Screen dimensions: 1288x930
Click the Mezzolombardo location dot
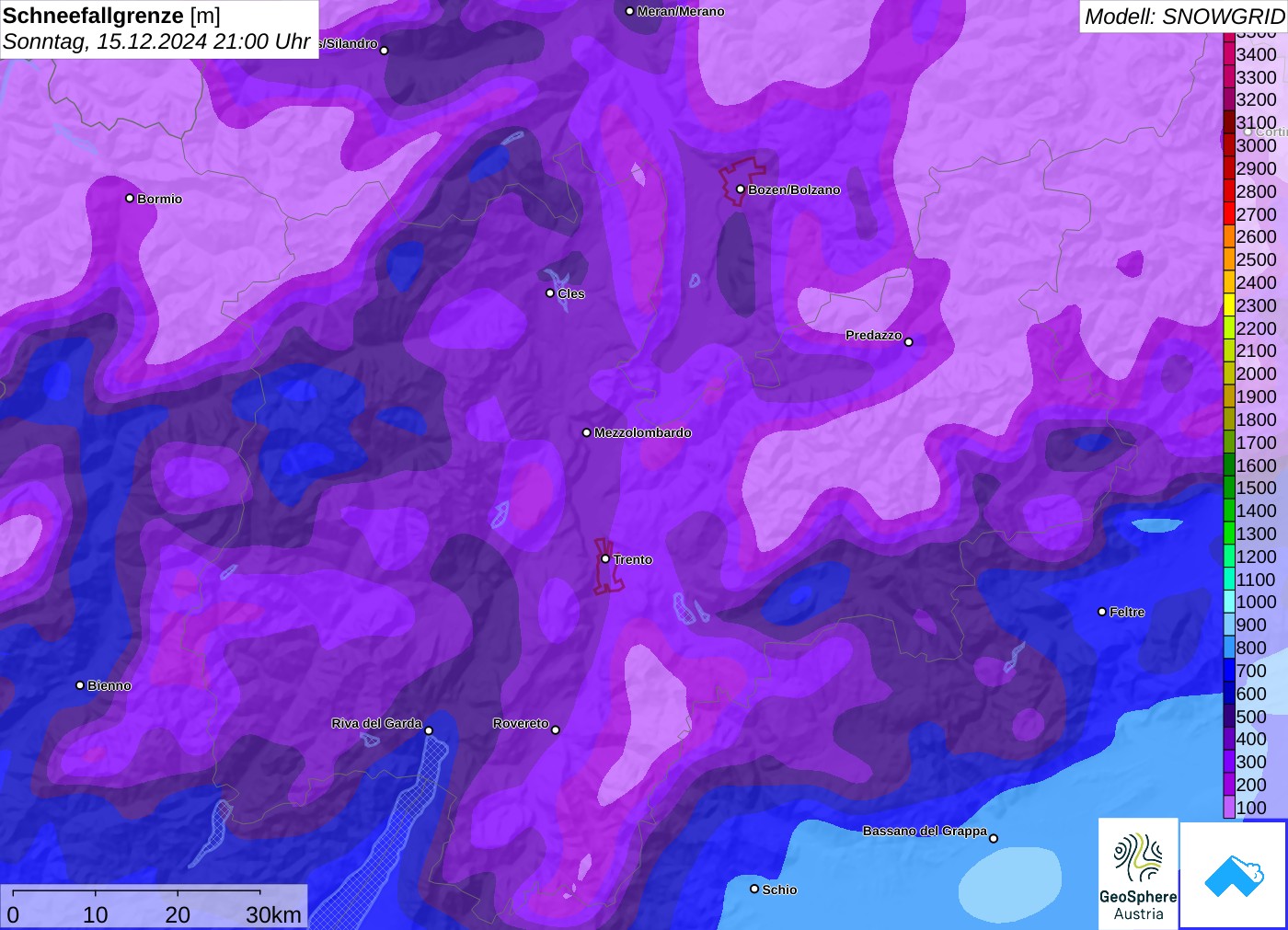coord(587,432)
